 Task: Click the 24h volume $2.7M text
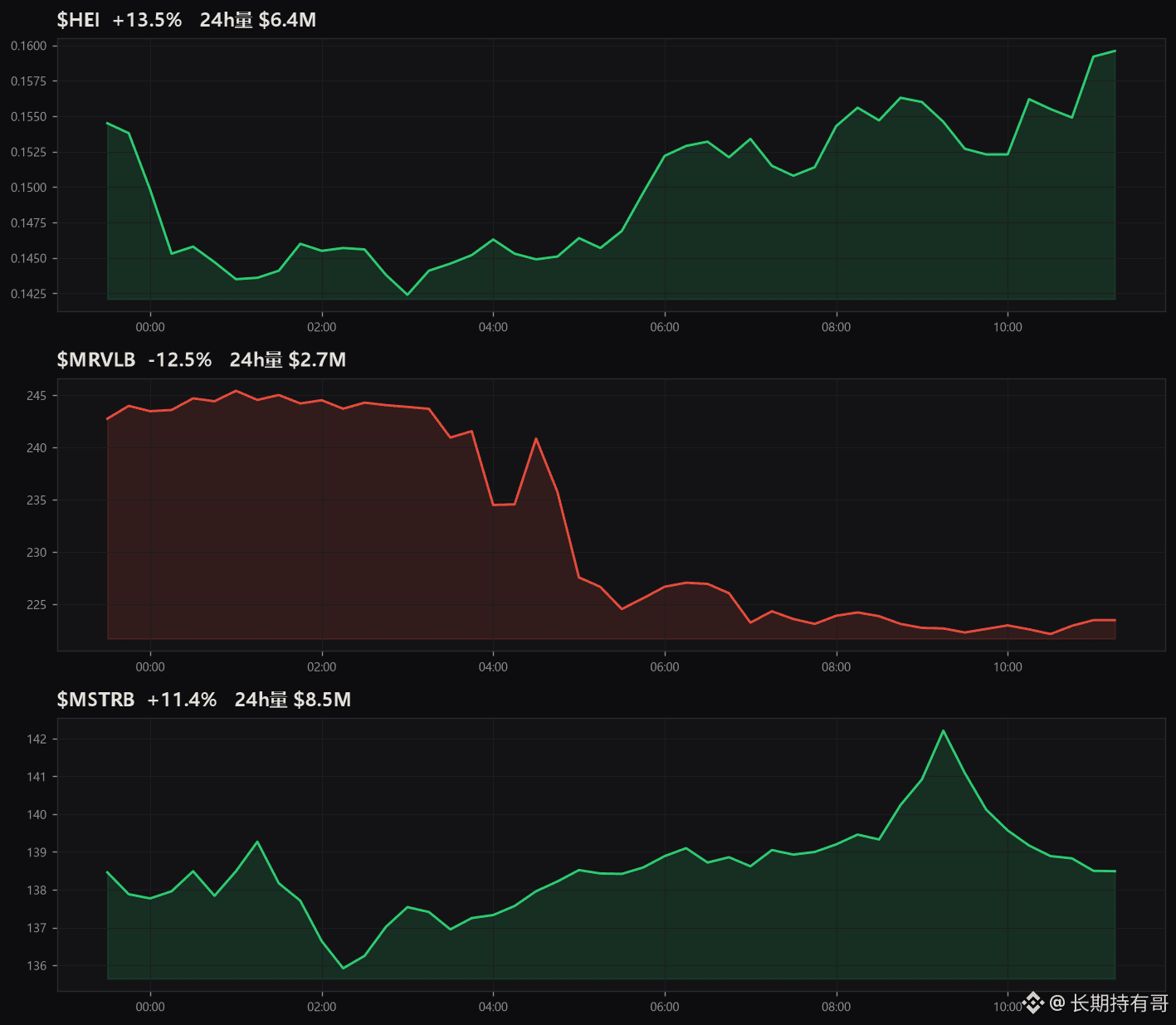288,359
